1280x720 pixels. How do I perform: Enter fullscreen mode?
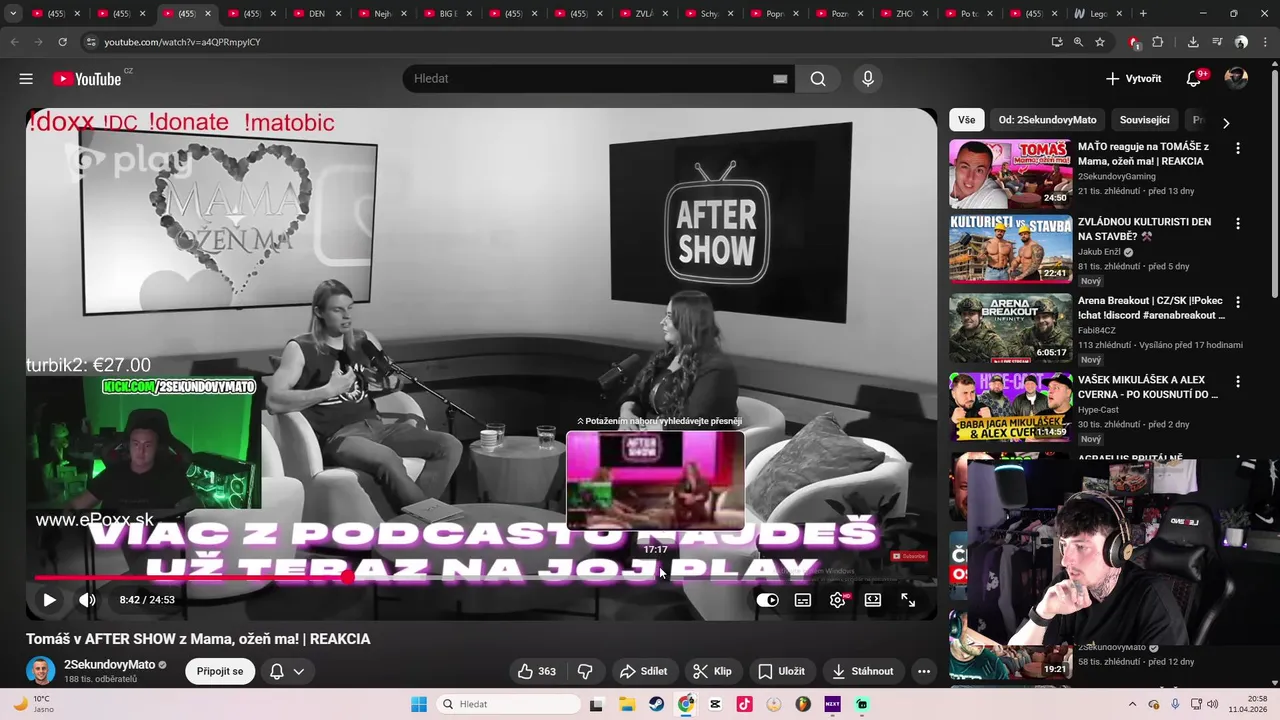pyautogui.click(x=908, y=600)
